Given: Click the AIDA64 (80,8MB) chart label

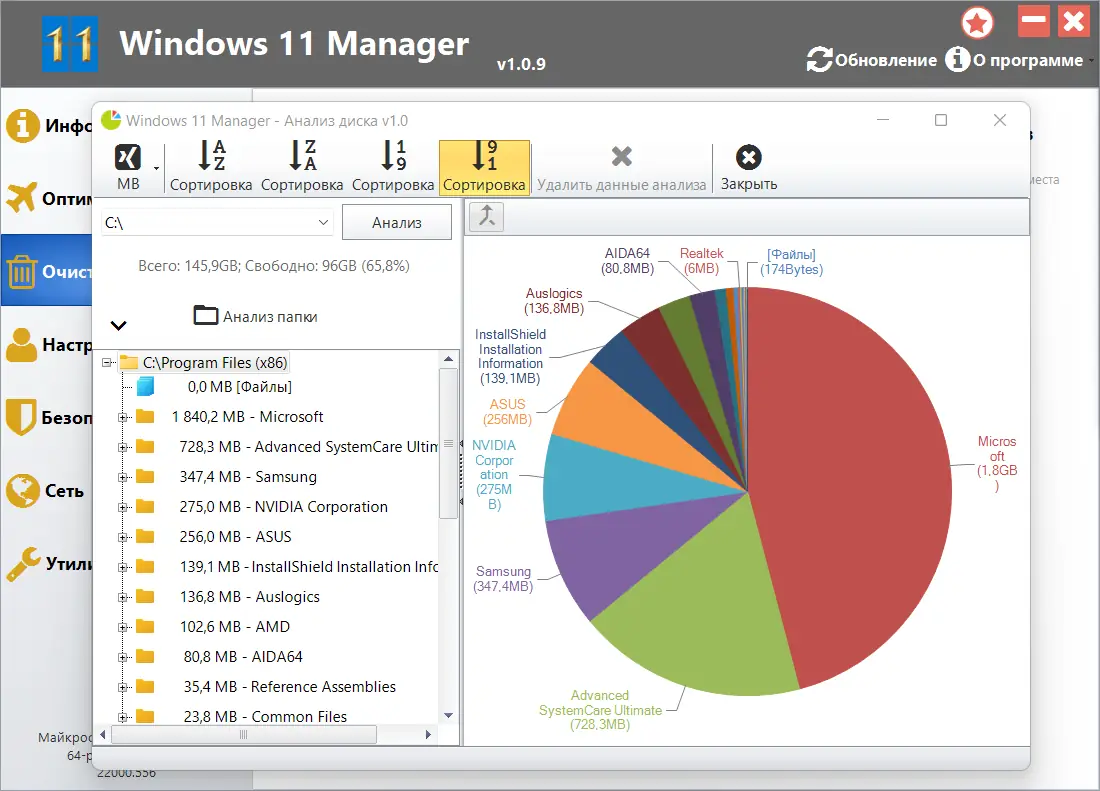Looking at the screenshot, I should pos(627,261).
